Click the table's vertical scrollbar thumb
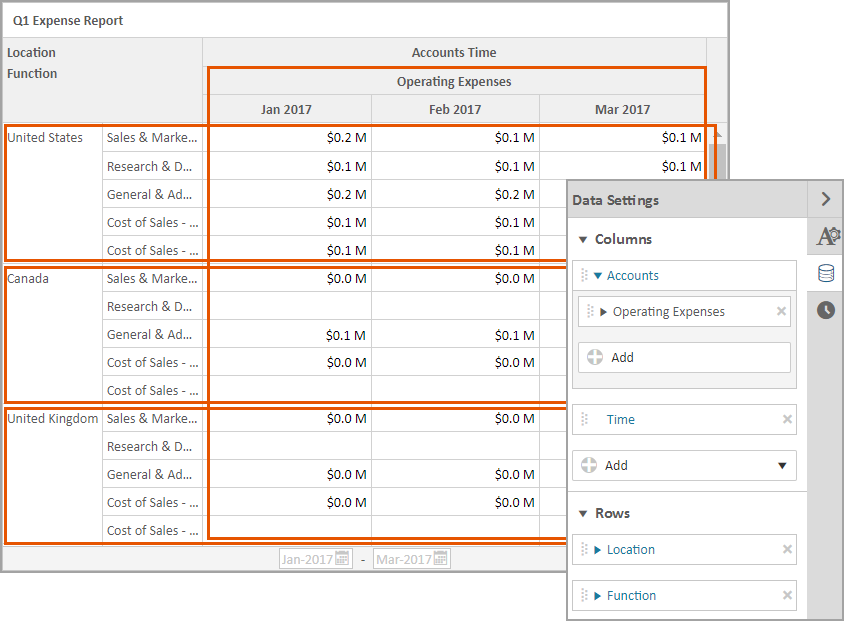 717,161
